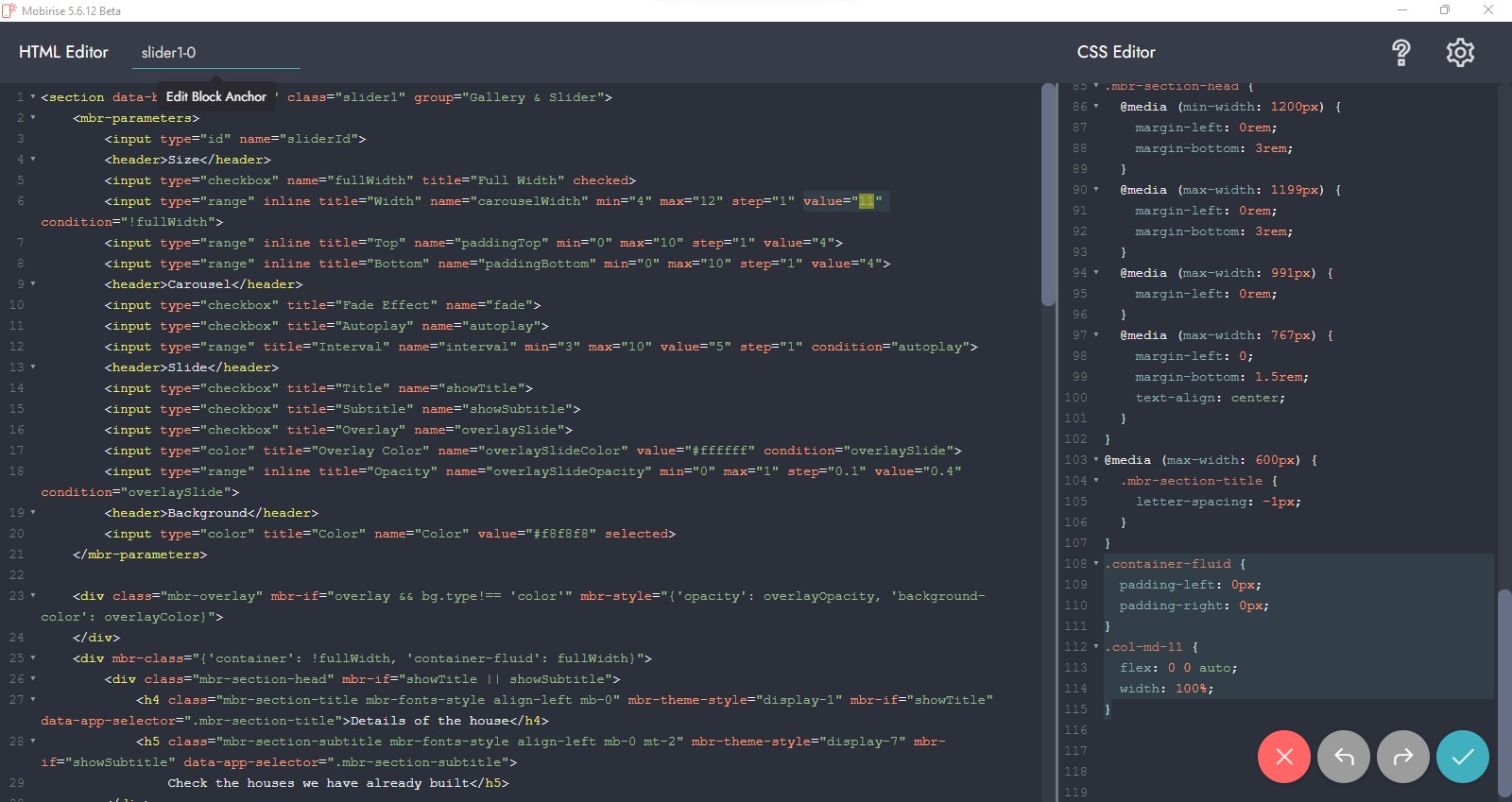Fold the mbr-overlay div on line 23

[33, 596]
